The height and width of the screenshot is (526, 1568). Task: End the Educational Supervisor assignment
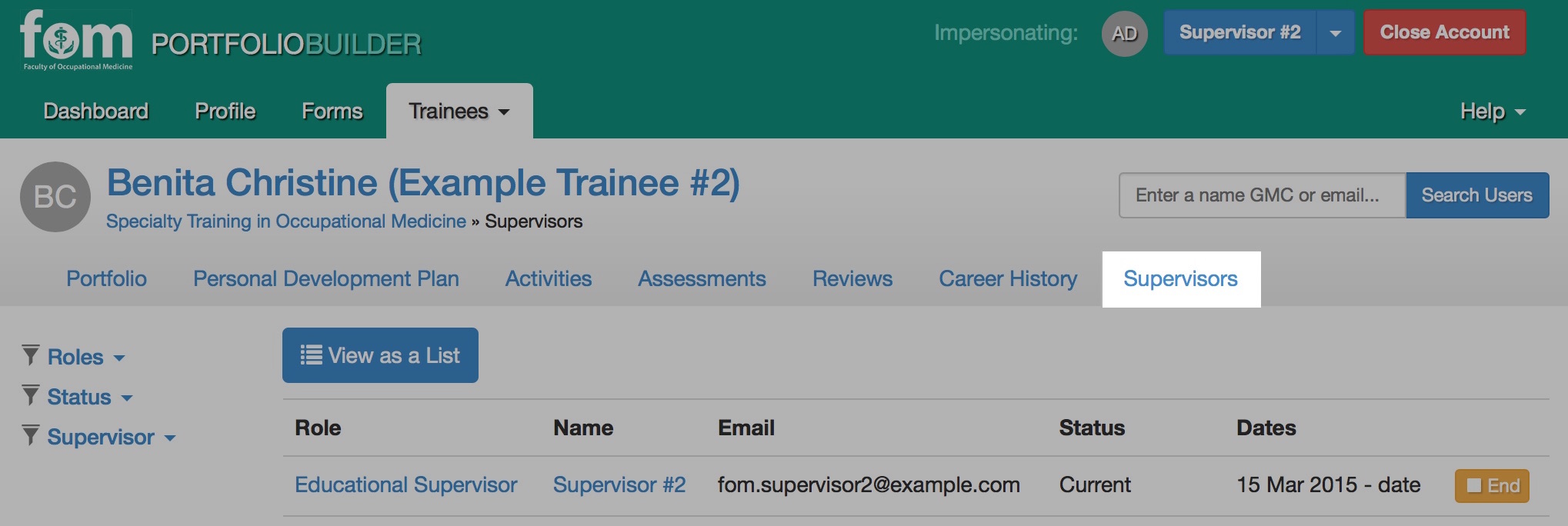coord(1492,486)
